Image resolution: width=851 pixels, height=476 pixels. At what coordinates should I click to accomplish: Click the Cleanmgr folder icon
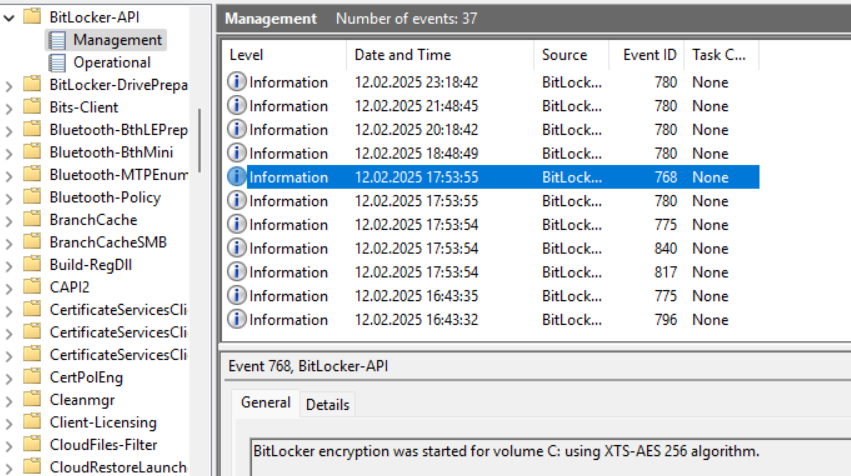pos(32,399)
